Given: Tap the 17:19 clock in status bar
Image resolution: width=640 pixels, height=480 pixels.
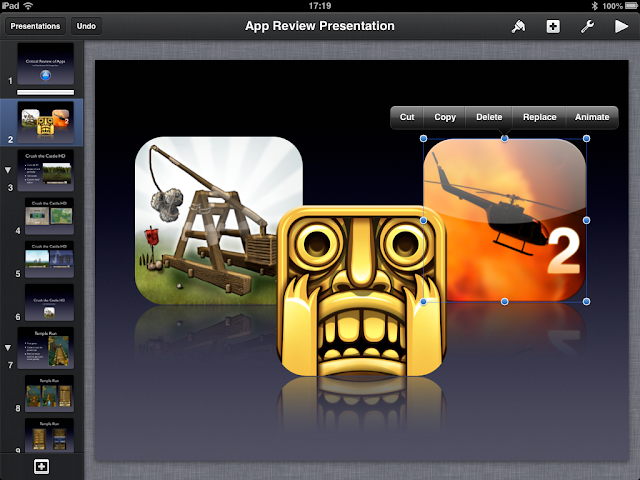Looking at the screenshot, I should [x=320, y=6].
